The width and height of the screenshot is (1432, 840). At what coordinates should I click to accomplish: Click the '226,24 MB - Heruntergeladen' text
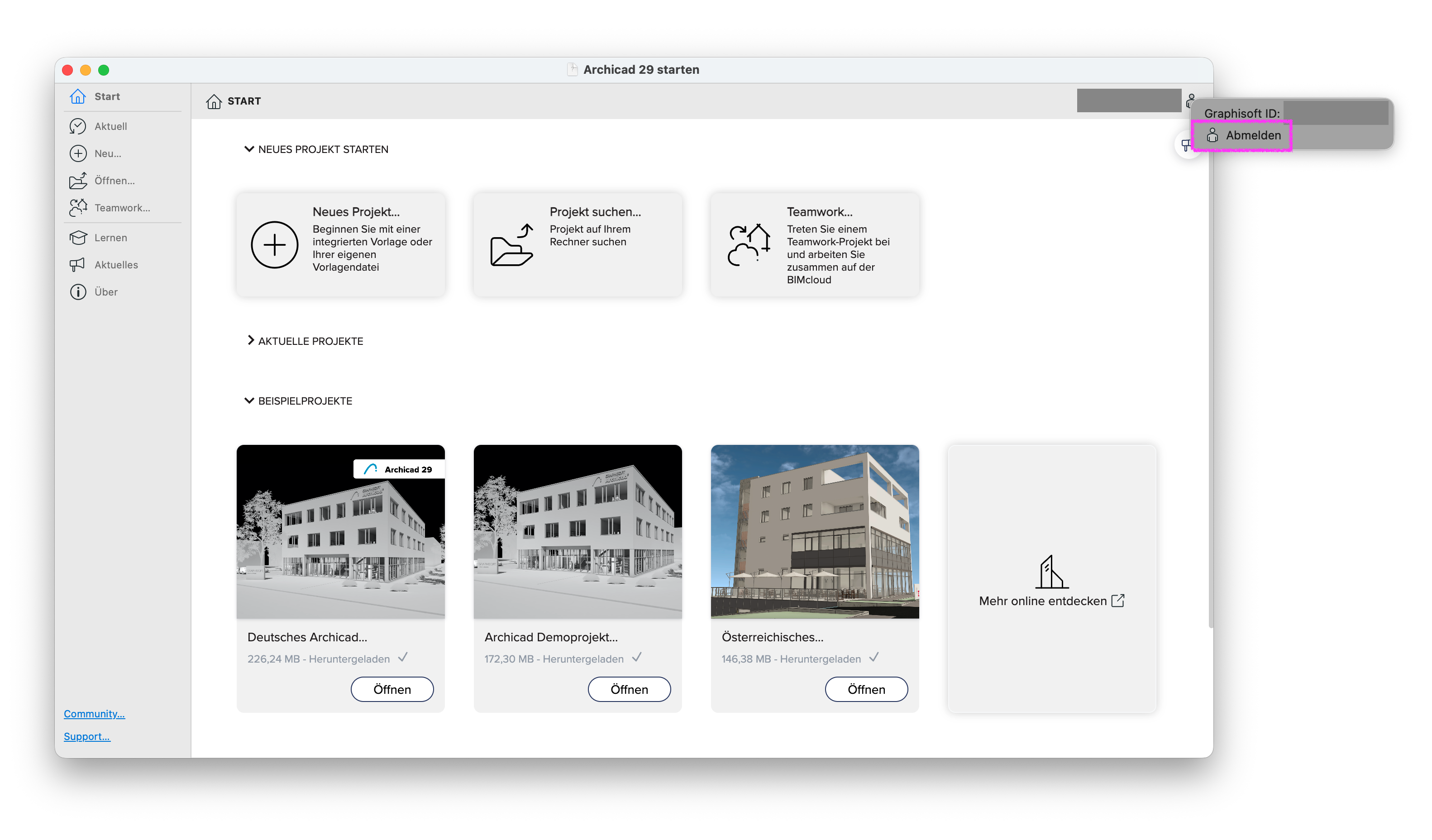[319, 659]
